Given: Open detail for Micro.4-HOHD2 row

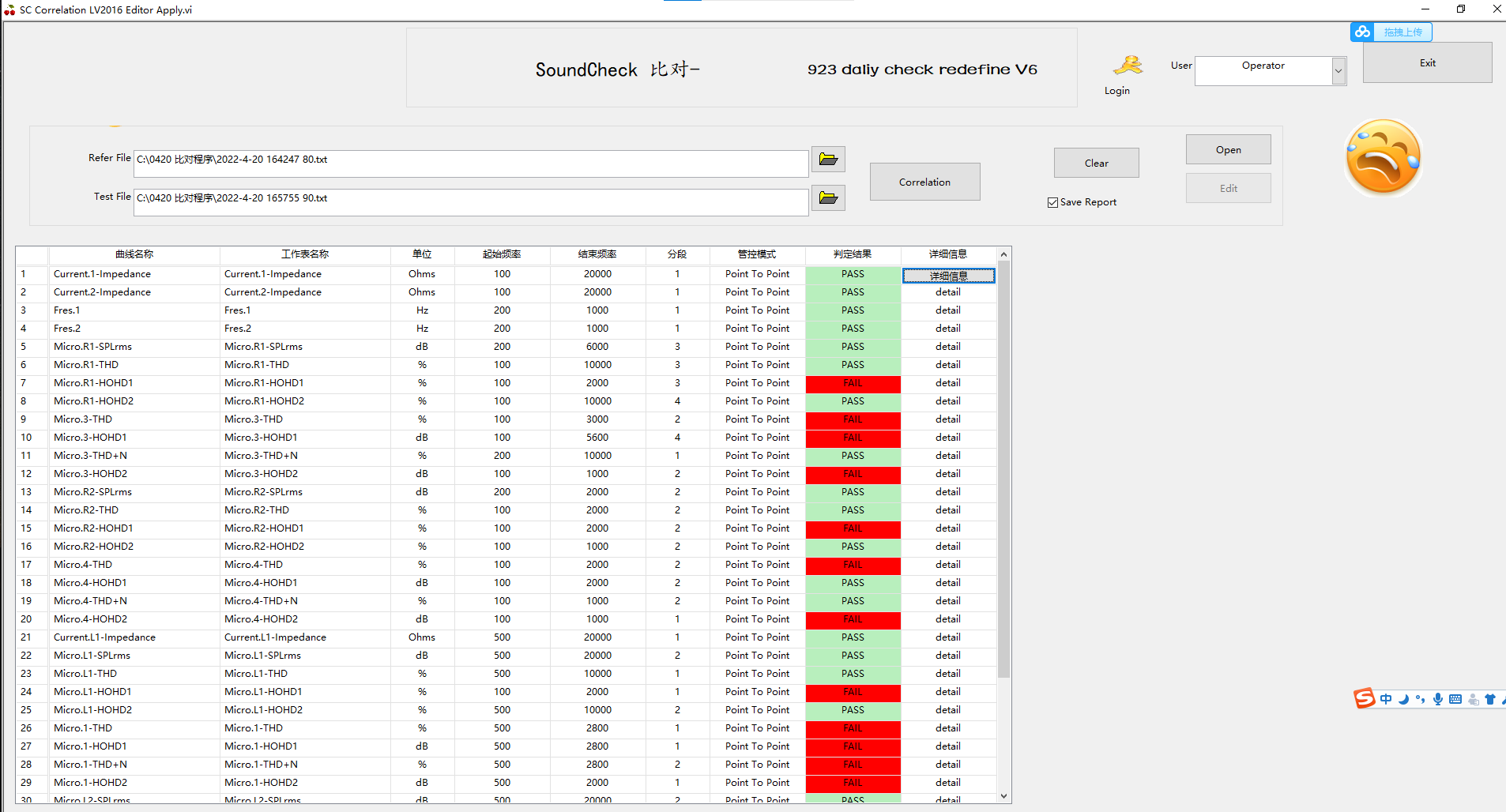Looking at the screenshot, I should point(948,619).
